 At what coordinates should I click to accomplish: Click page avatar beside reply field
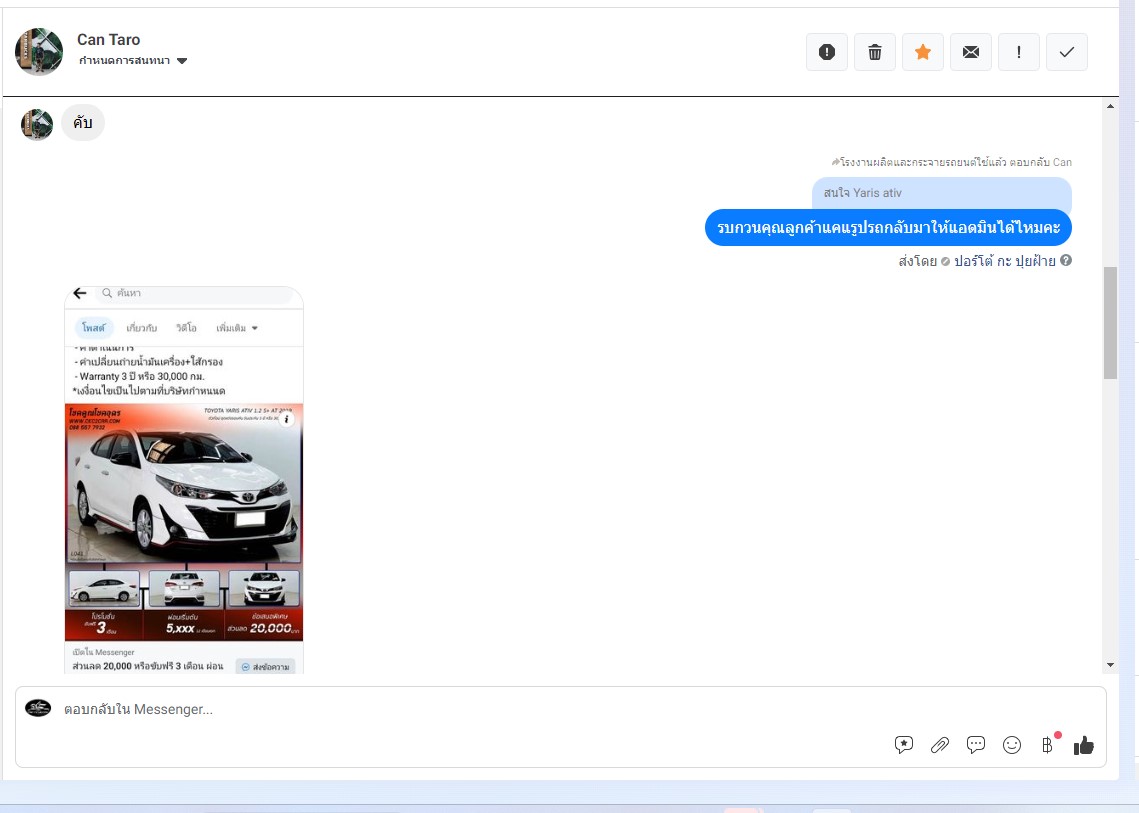(38, 708)
